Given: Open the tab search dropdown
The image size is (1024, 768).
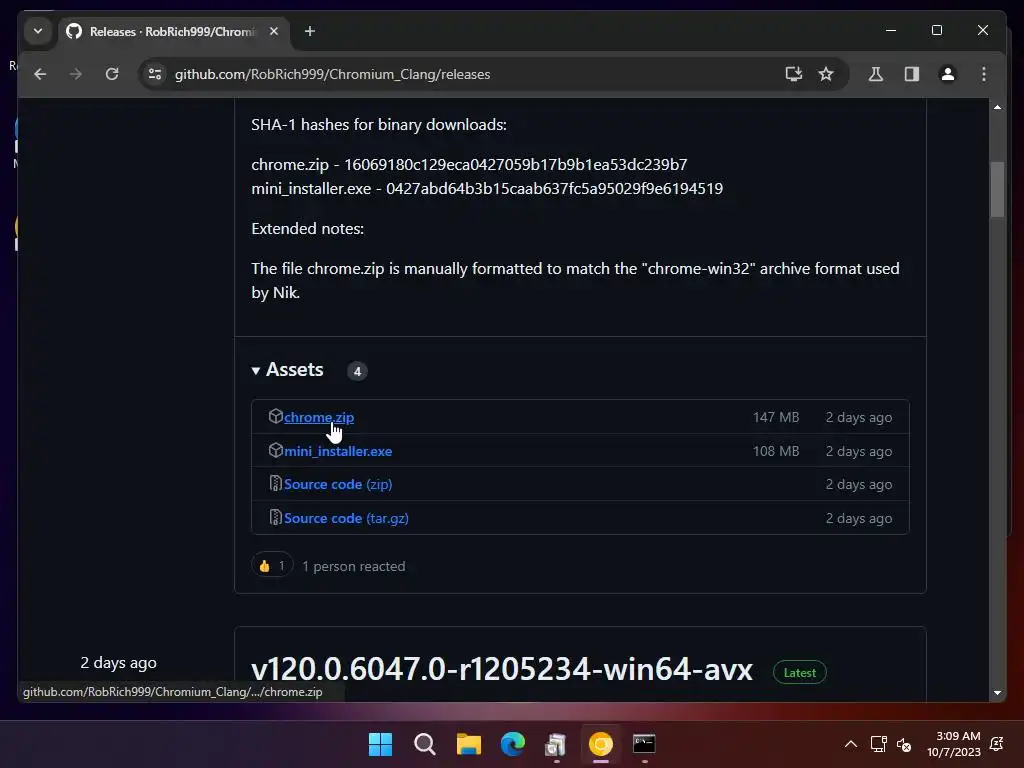Looking at the screenshot, I should pyautogui.click(x=38, y=31).
